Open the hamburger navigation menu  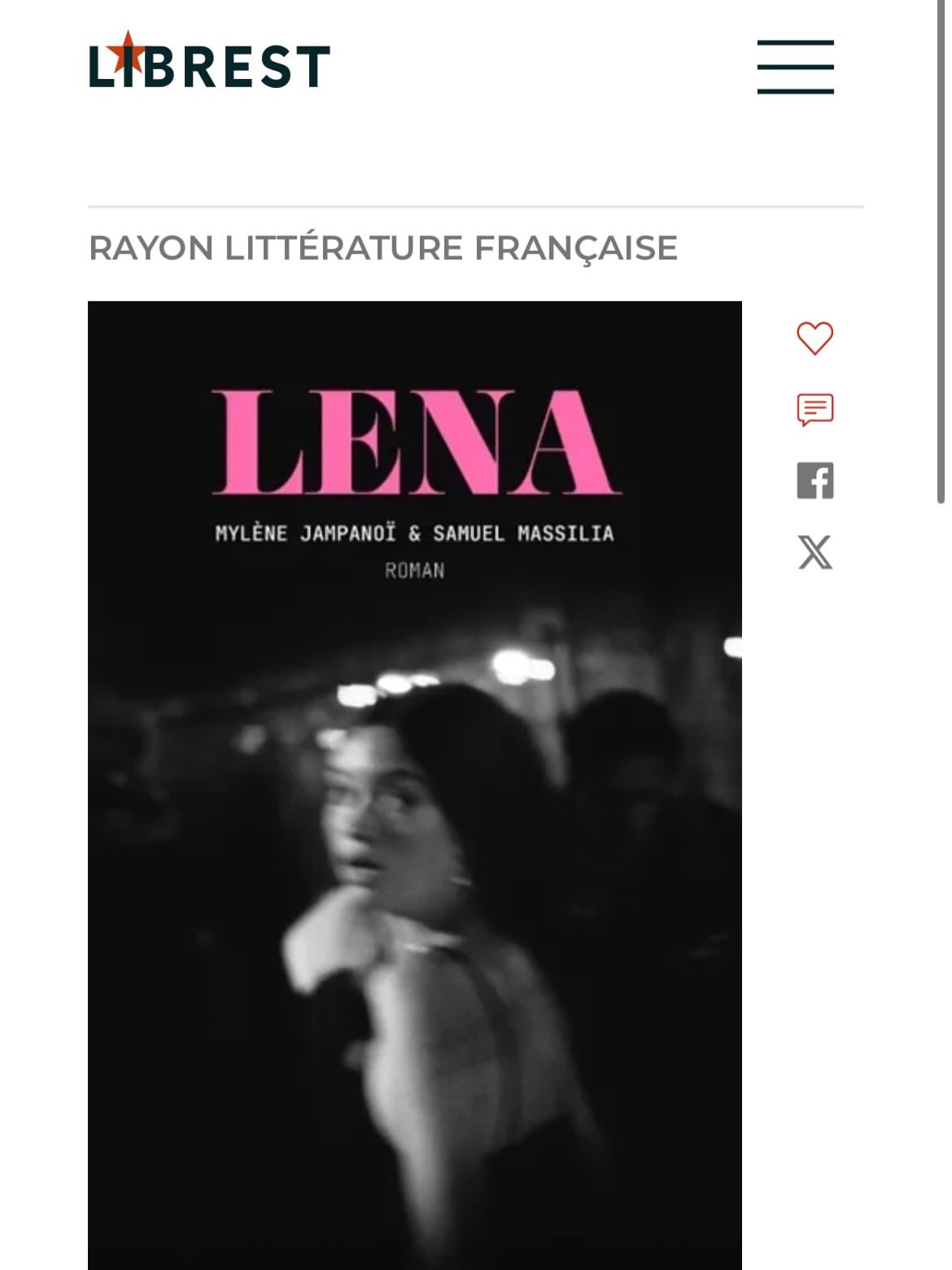[795, 67]
